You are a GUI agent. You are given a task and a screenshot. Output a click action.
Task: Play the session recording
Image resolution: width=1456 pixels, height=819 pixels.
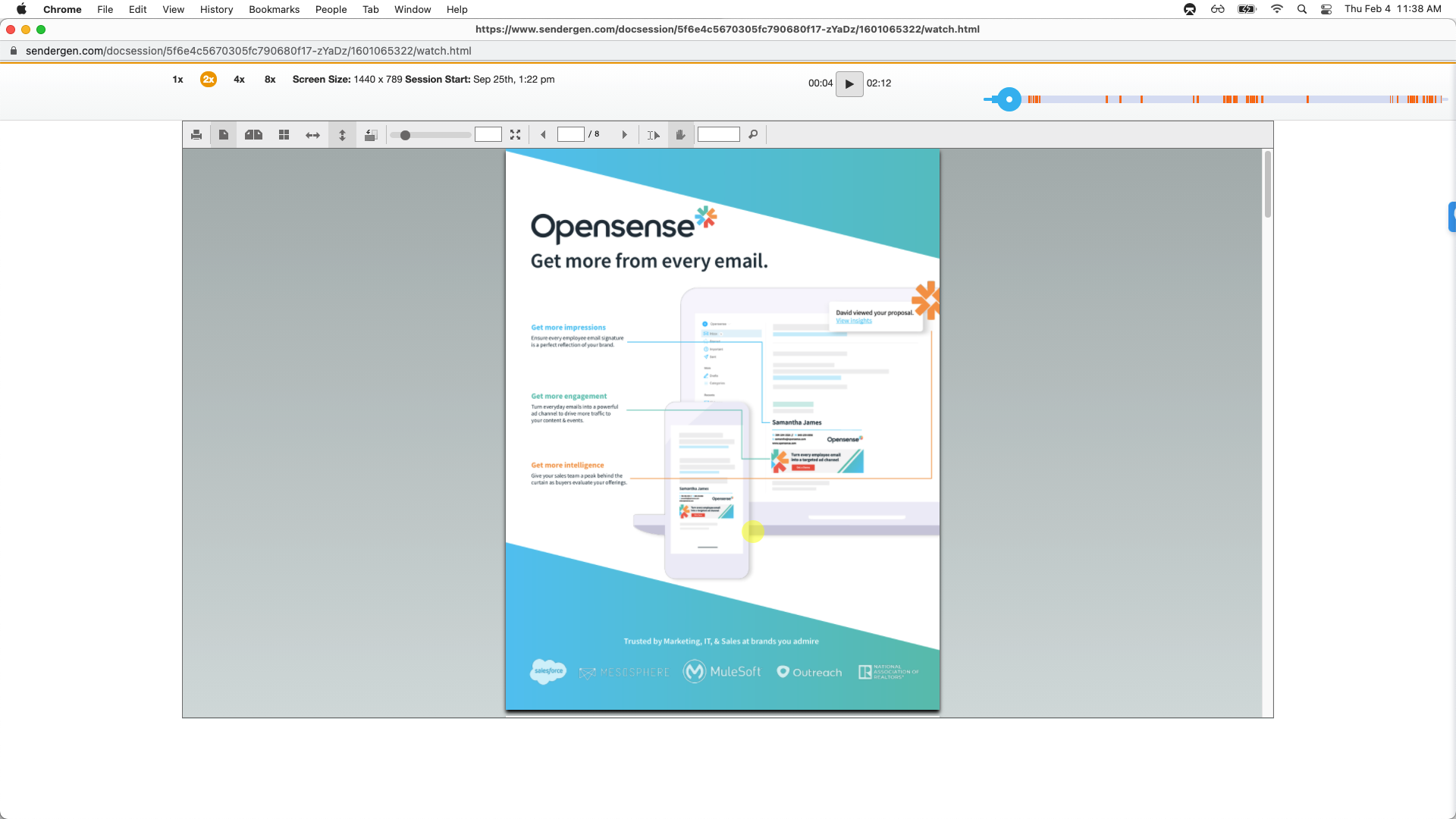[849, 83]
